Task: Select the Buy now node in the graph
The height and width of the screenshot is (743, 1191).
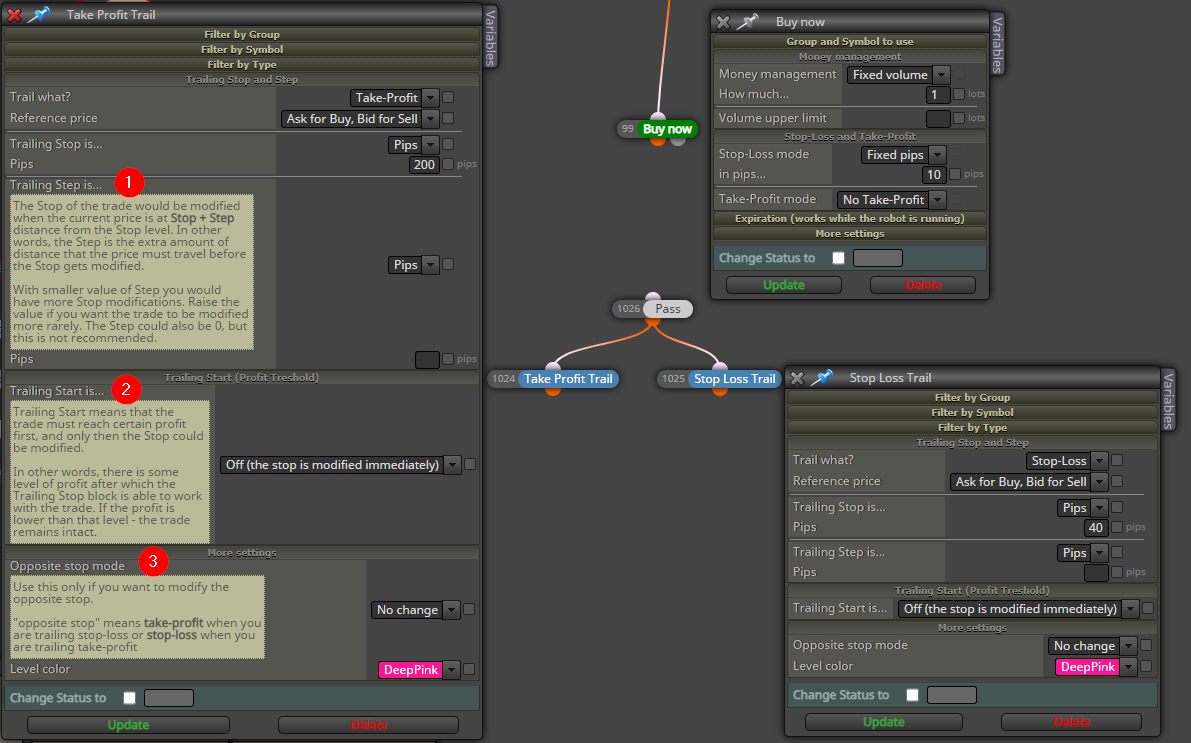Action: coord(667,128)
